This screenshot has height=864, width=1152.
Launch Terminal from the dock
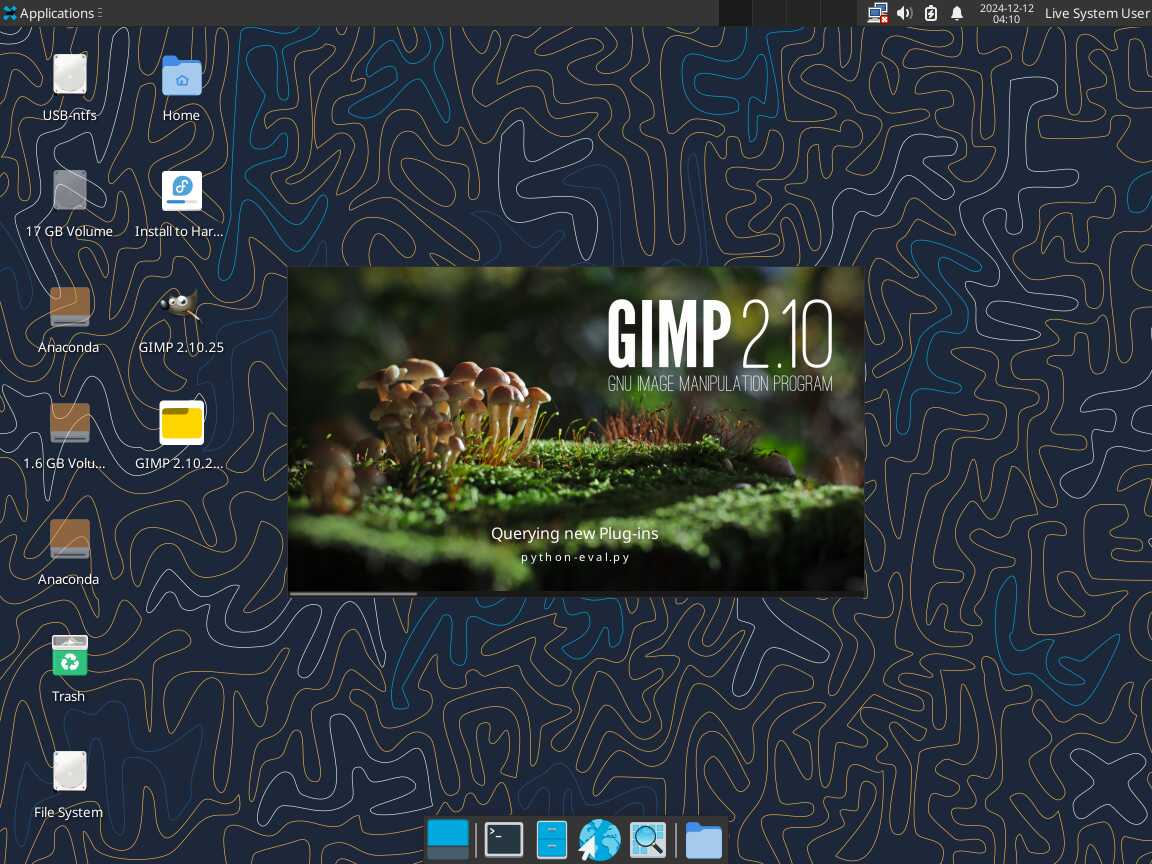pos(504,839)
